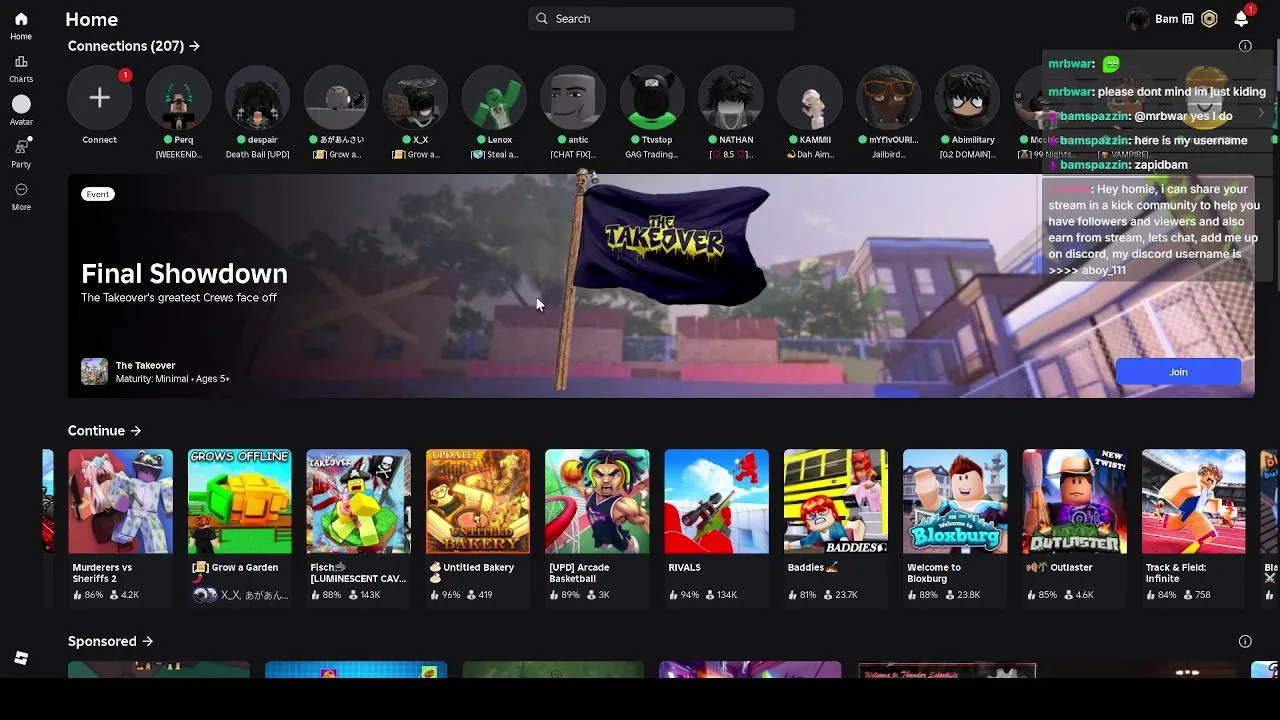Click the Untitled Bakery title text
1280x720 pixels.
click(x=478, y=567)
